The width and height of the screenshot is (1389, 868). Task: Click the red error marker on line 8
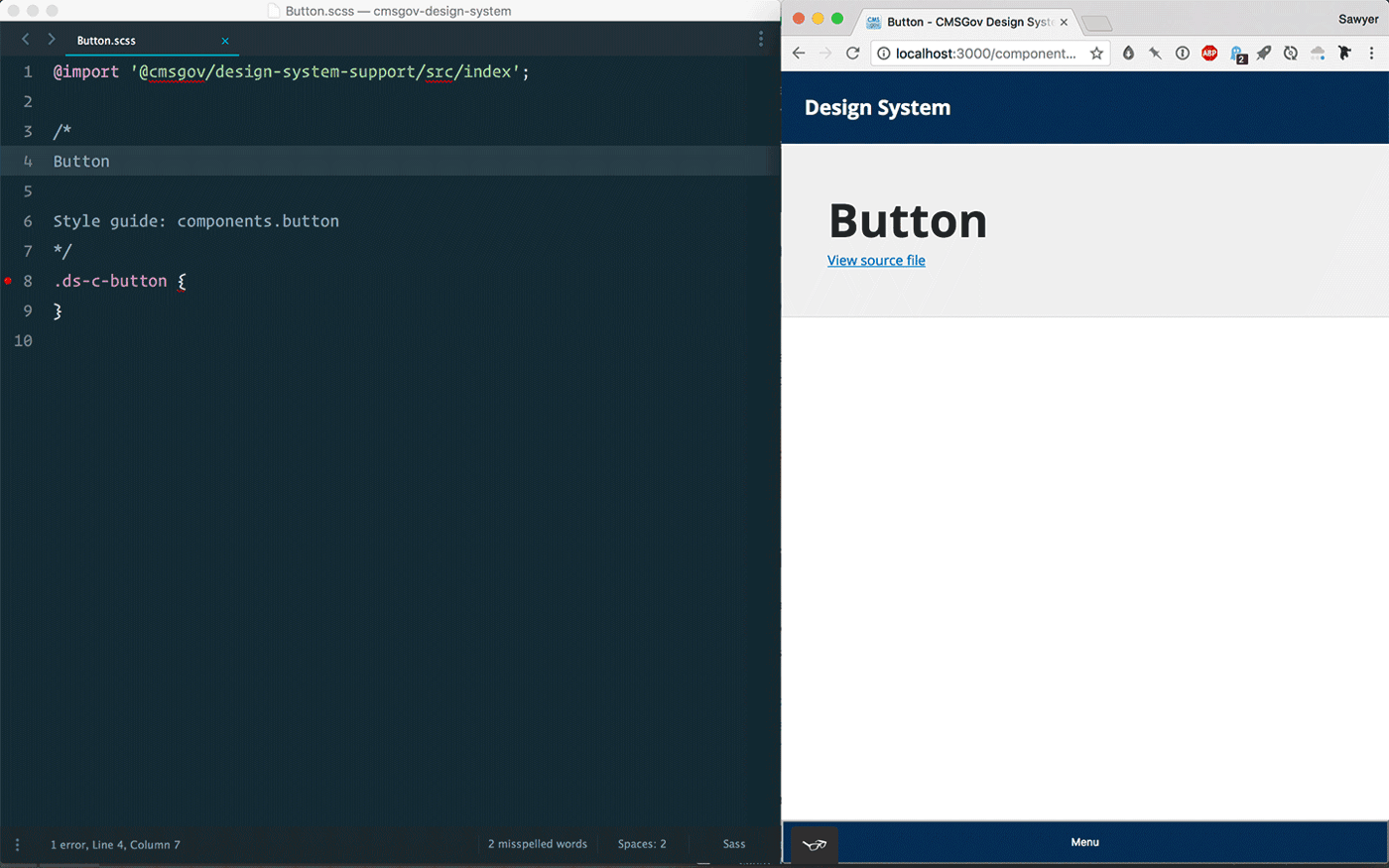tap(7, 281)
